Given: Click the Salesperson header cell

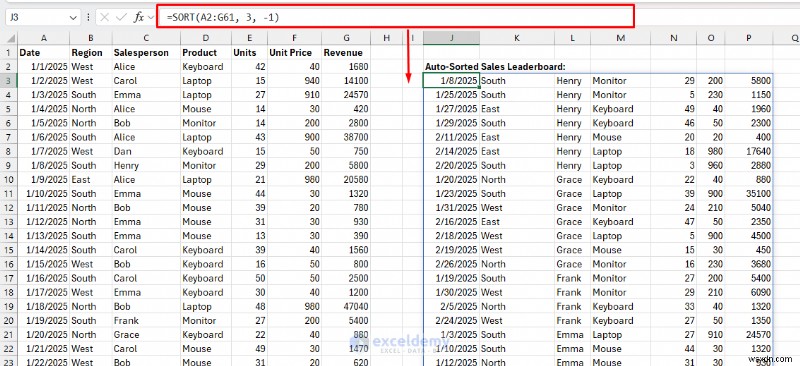Looking at the screenshot, I should coord(146,53).
